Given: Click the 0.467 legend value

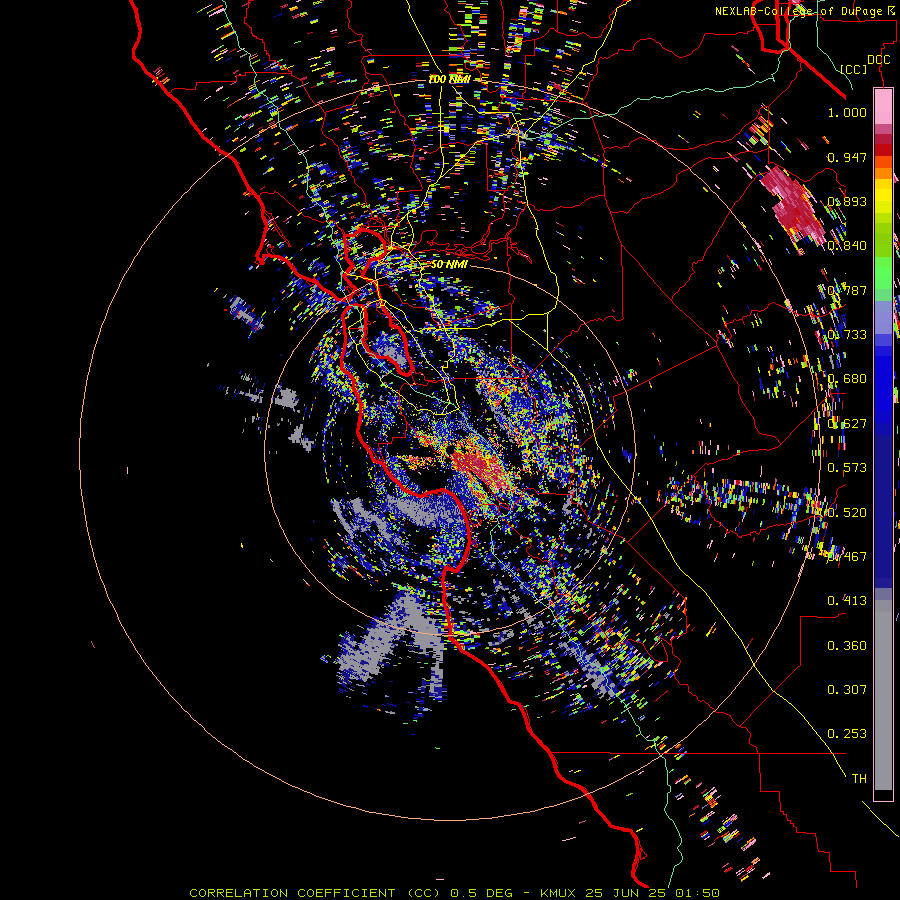Looking at the screenshot, I should point(847,556).
